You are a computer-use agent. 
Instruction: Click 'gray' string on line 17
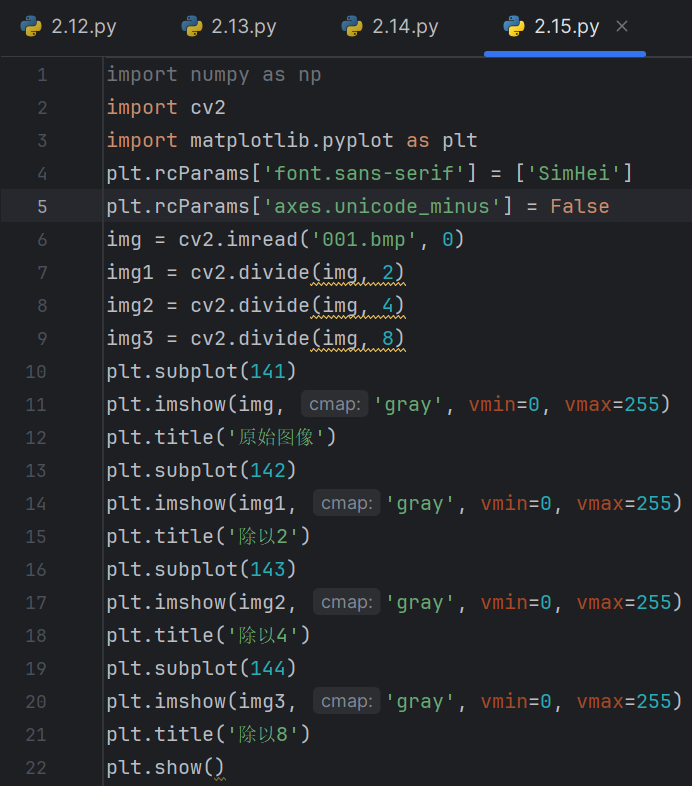click(x=420, y=603)
